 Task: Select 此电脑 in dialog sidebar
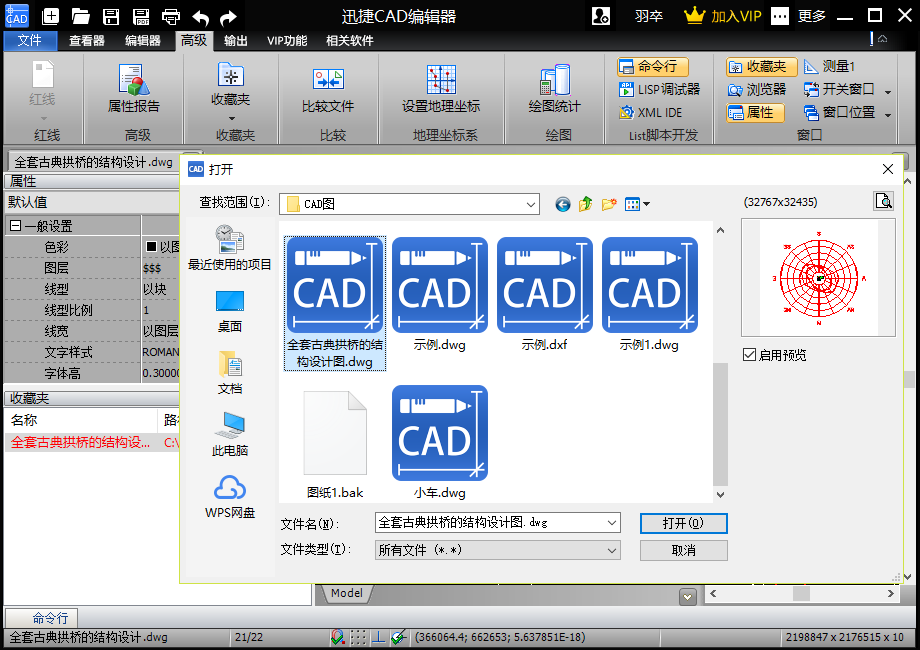[229, 435]
